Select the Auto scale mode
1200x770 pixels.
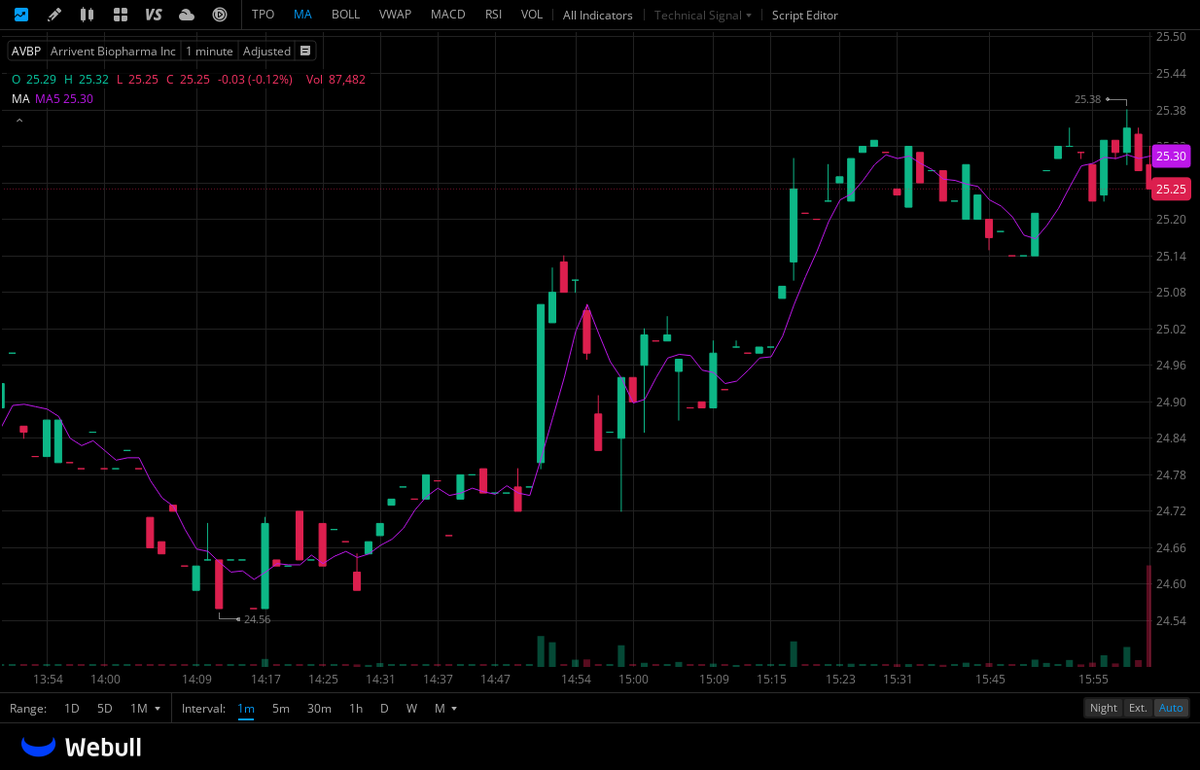[1171, 708]
